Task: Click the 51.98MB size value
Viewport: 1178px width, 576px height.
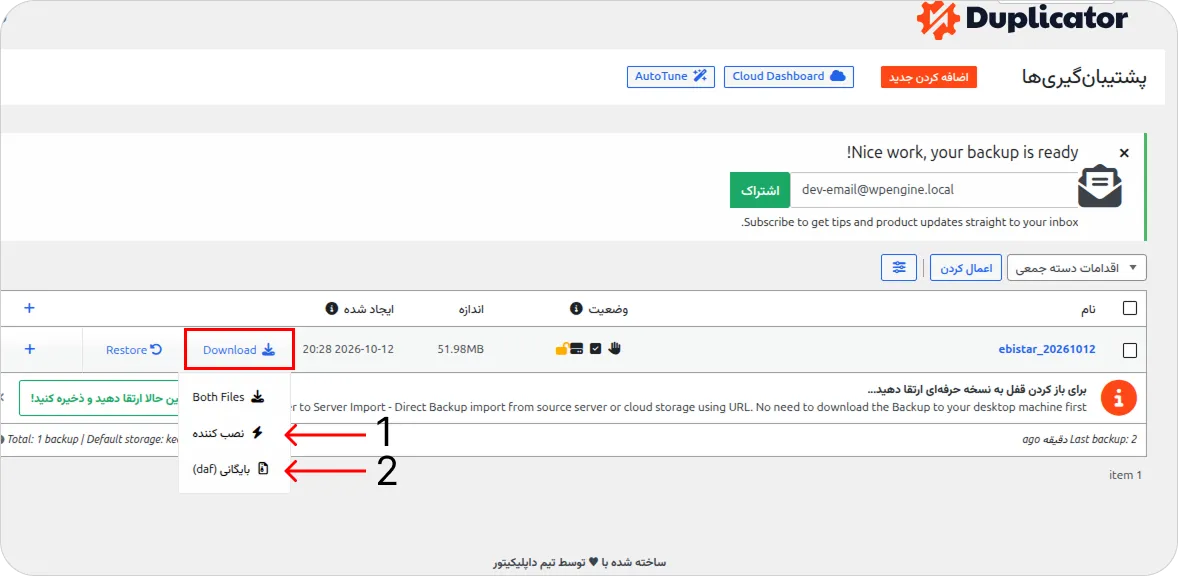Action: (x=460, y=350)
